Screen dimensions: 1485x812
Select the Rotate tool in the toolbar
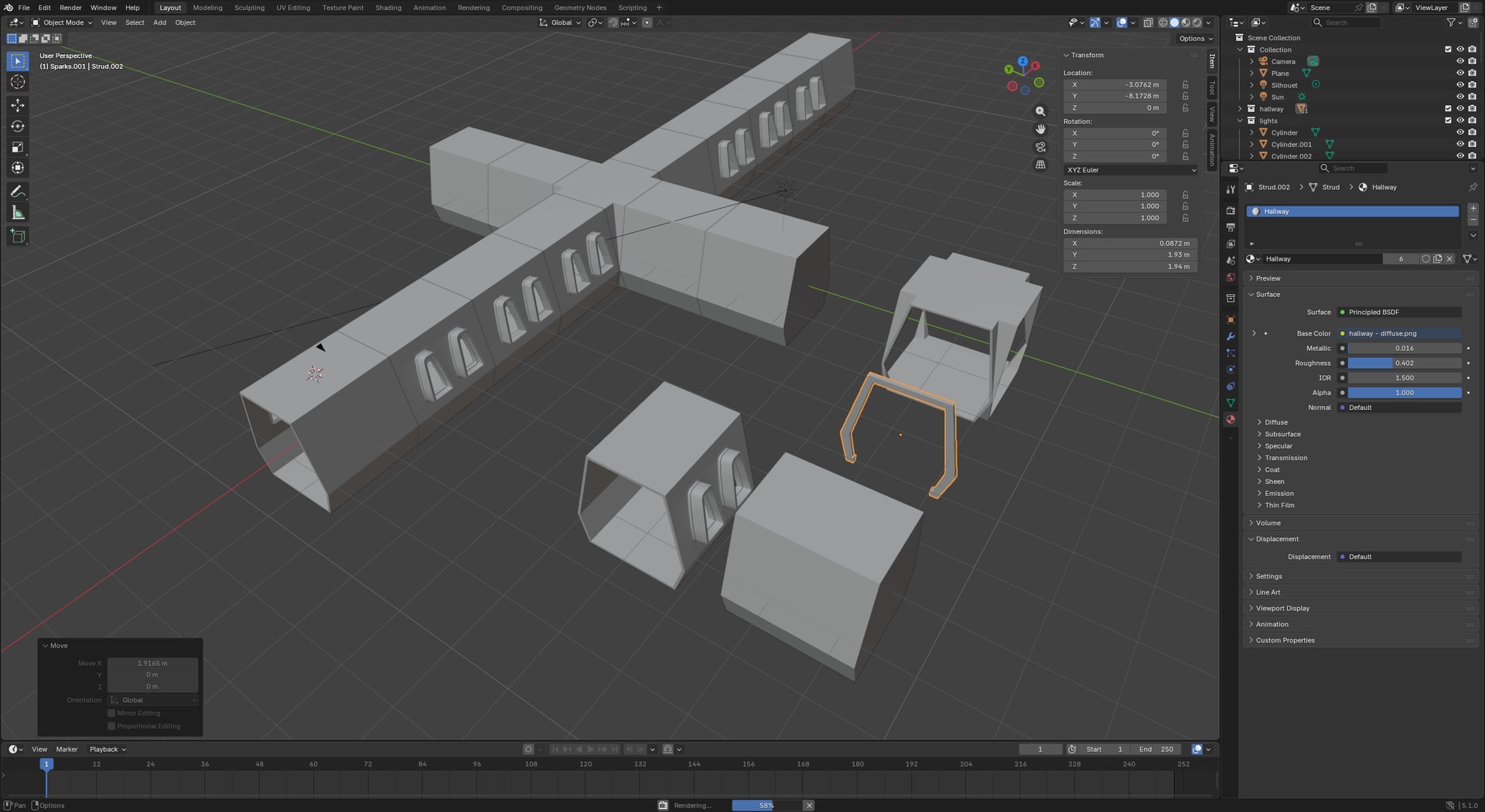coord(18,126)
